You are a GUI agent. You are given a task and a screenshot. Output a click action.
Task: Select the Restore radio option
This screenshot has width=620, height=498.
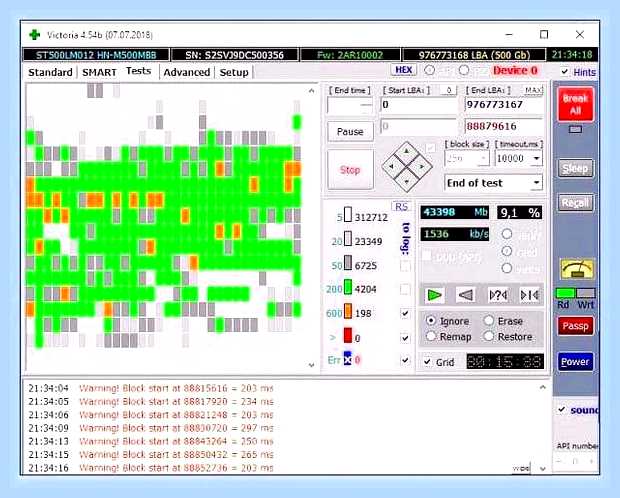[489, 336]
